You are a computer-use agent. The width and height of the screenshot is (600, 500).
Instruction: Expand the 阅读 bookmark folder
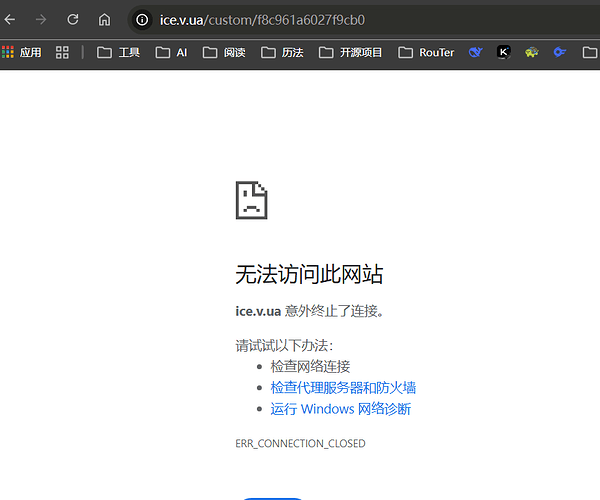[x=224, y=52]
